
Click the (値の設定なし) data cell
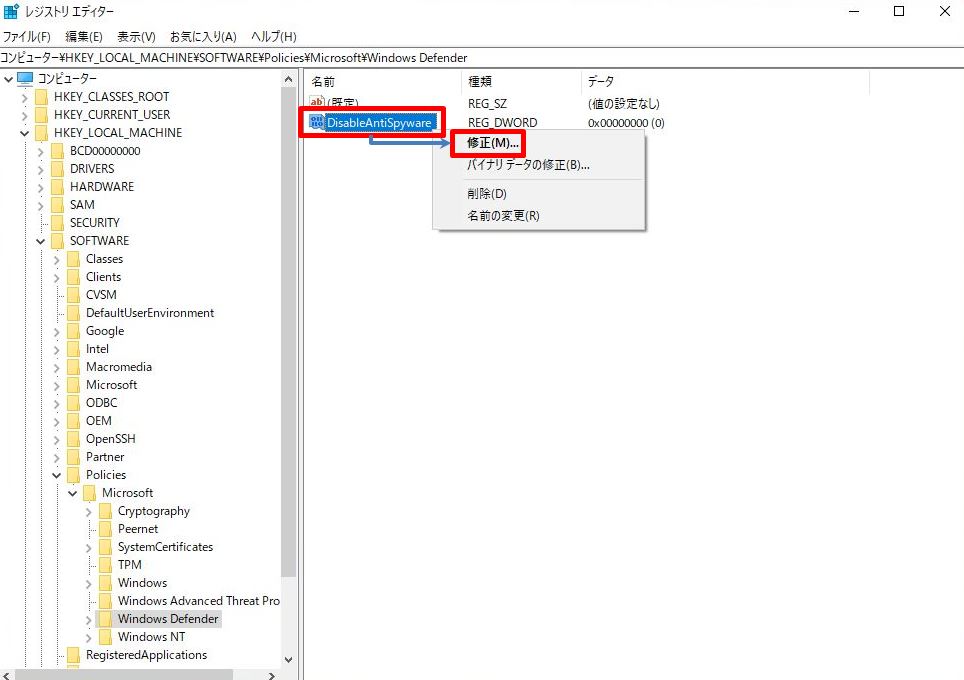[x=623, y=103]
